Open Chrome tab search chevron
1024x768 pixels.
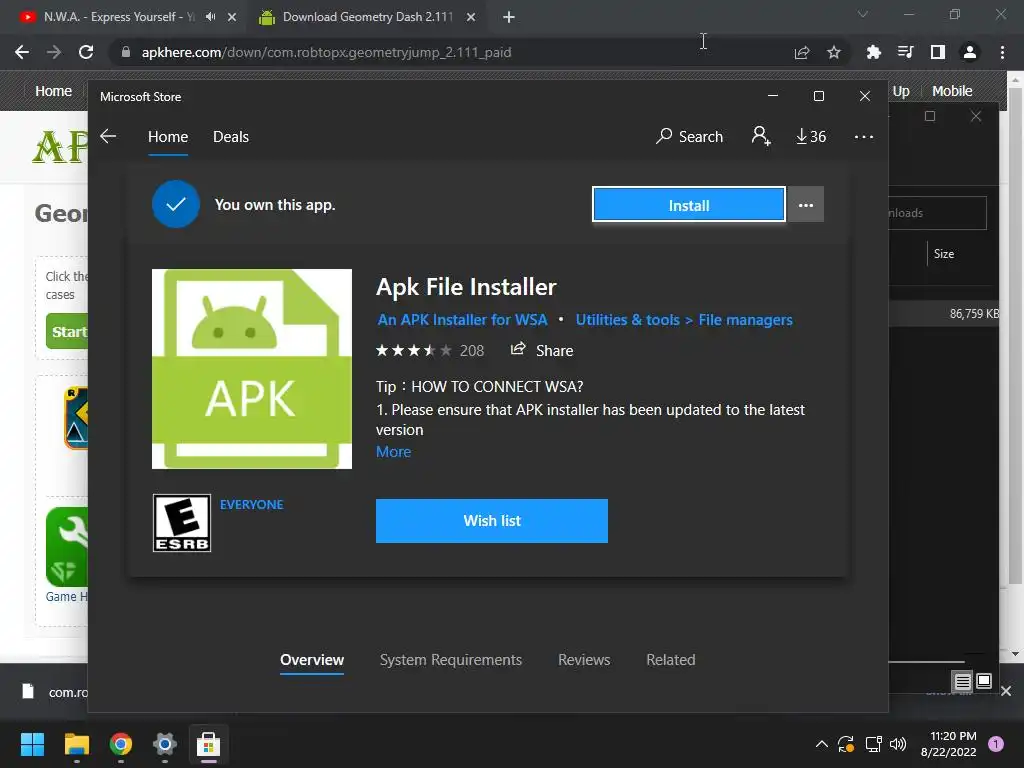tap(863, 14)
